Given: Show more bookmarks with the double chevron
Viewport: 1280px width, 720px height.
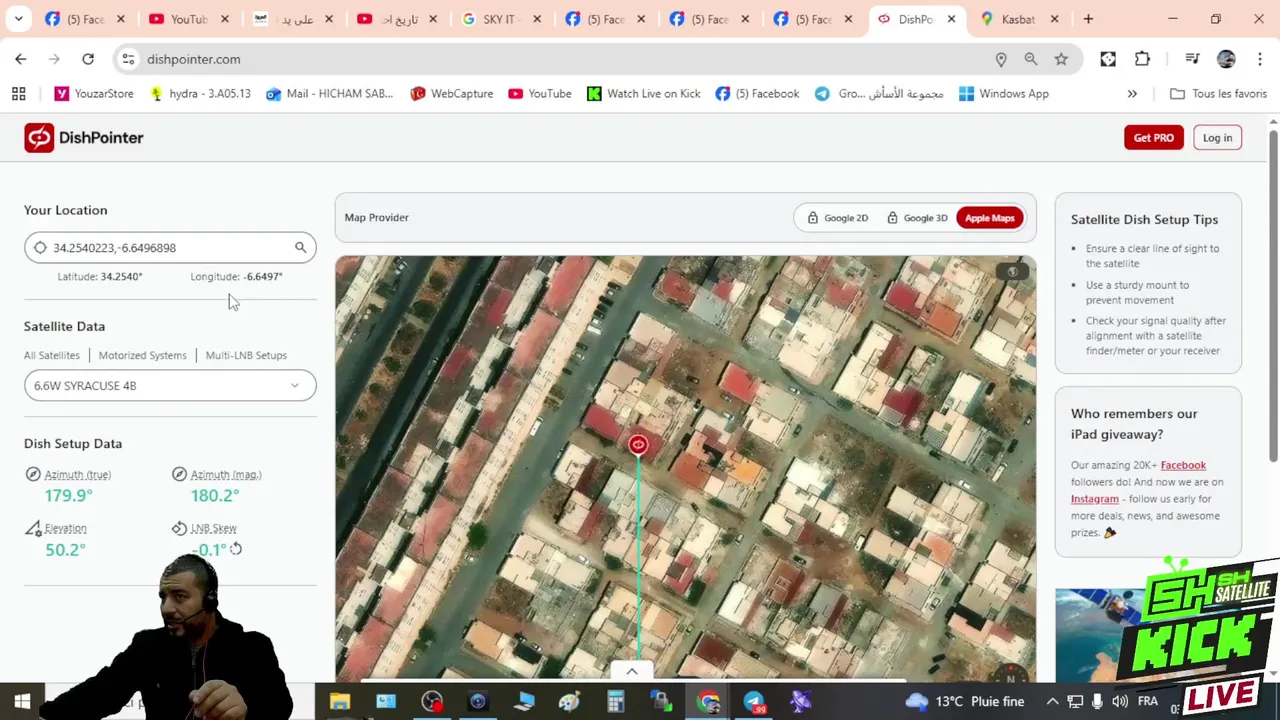Looking at the screenshot, I should [x=1132, y=93].
